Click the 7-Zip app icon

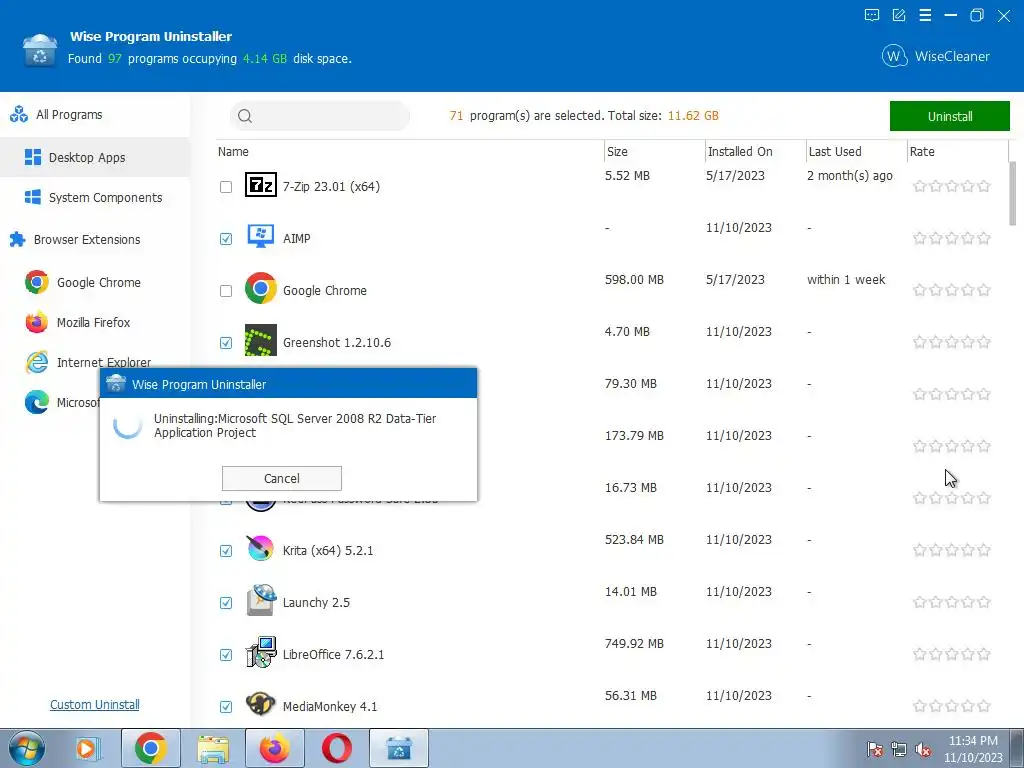pos(261,185)
